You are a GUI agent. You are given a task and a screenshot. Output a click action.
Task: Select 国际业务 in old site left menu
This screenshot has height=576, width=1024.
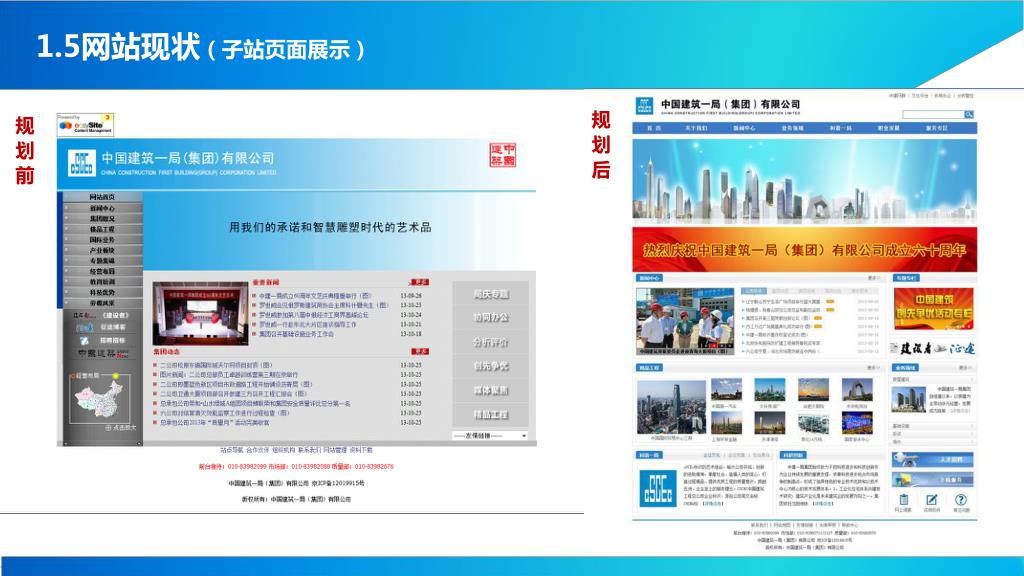103,240
